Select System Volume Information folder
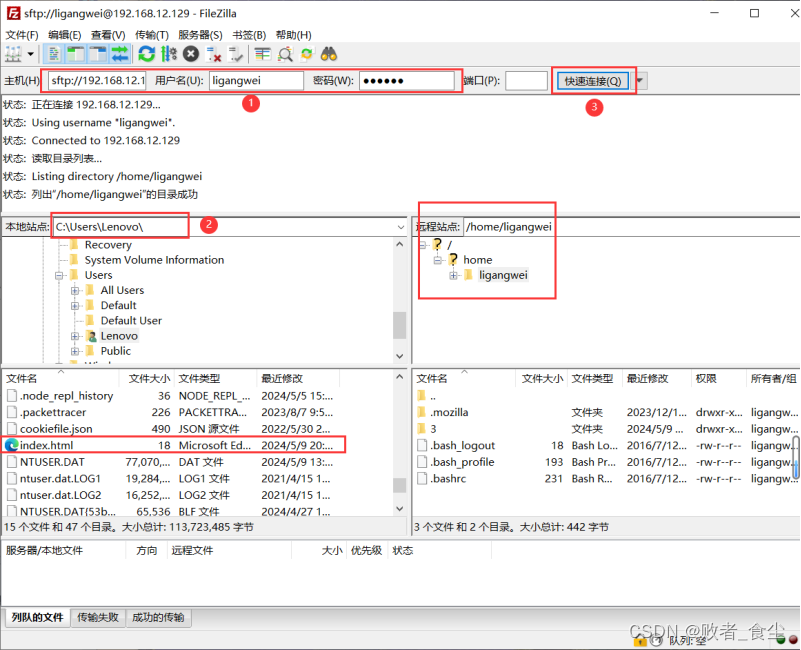The width and height of the screenshot is (801, 650). pyautogui.click(x=154, y=260)
